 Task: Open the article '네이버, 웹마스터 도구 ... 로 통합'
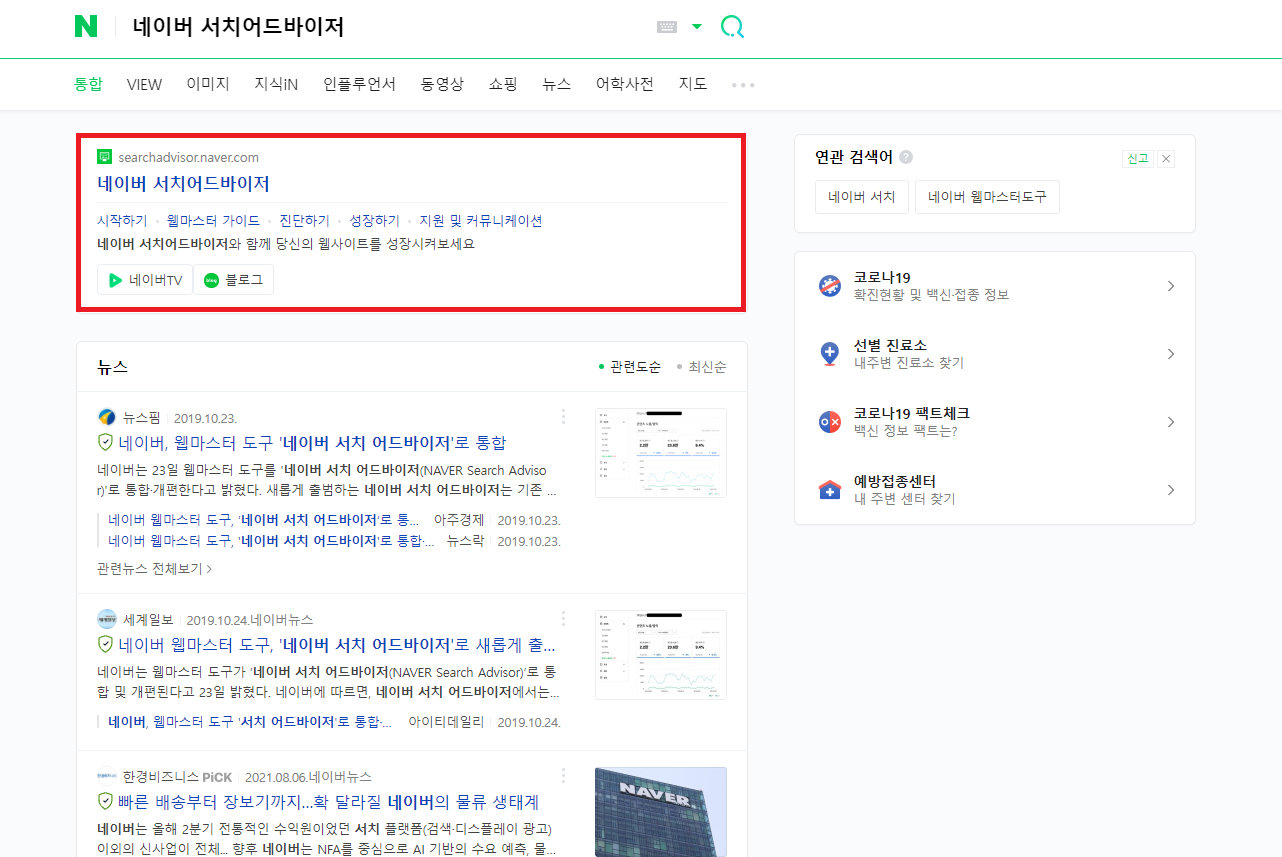(x=313, y=443)
